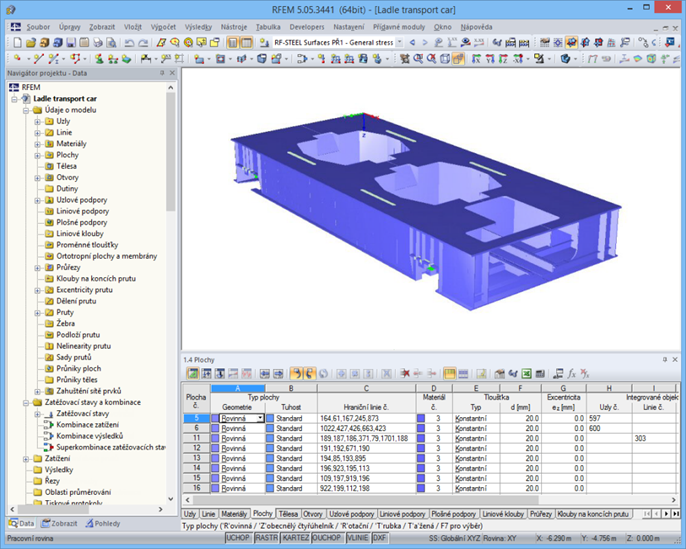The image size is (686, 549).
Task: Select Kombinace zatížení in navigator
Action: (88, 425)
